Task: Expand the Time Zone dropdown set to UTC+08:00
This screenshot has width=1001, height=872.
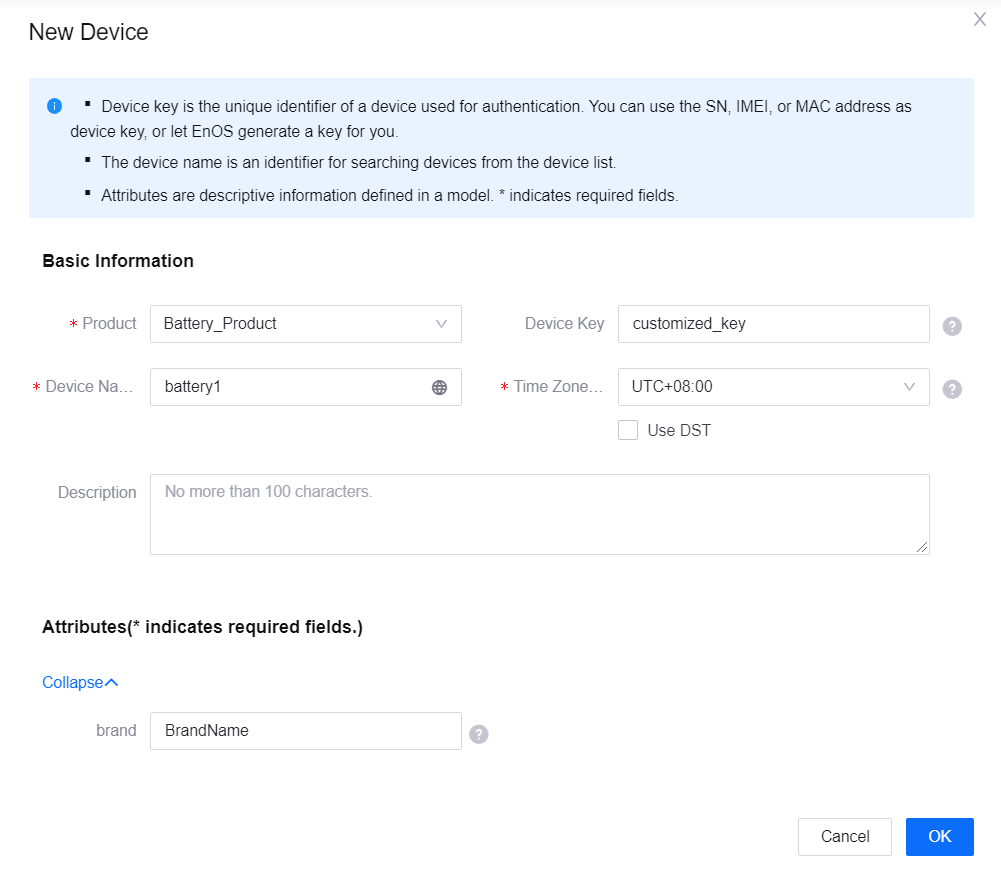Action: (x=773, y=387)
